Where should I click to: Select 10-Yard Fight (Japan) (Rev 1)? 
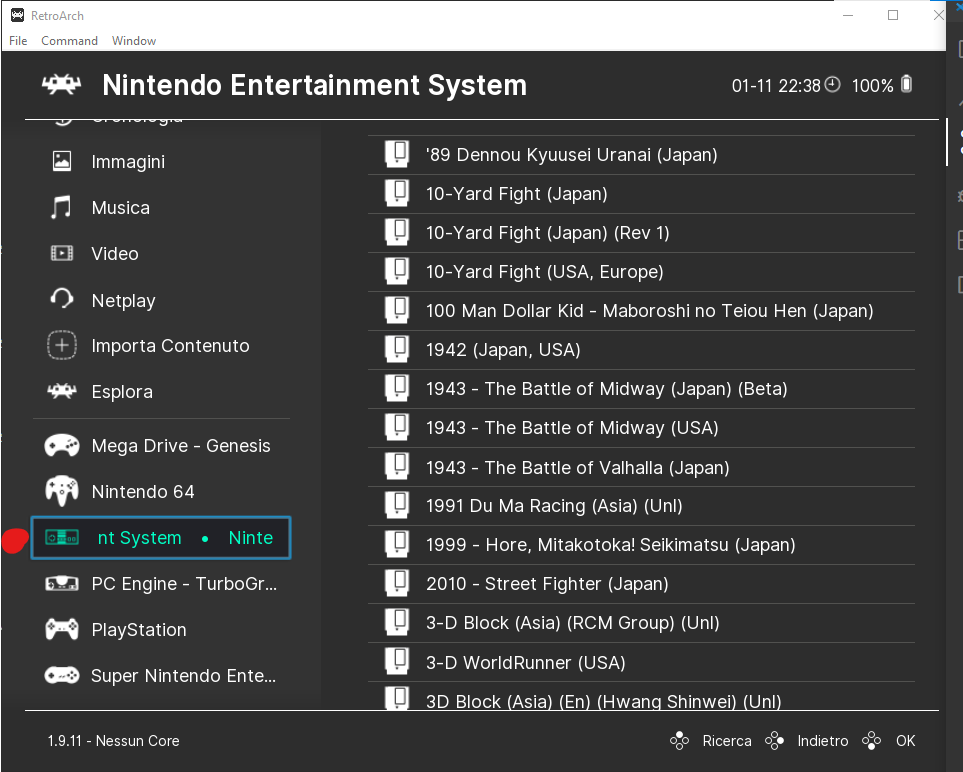641,233
